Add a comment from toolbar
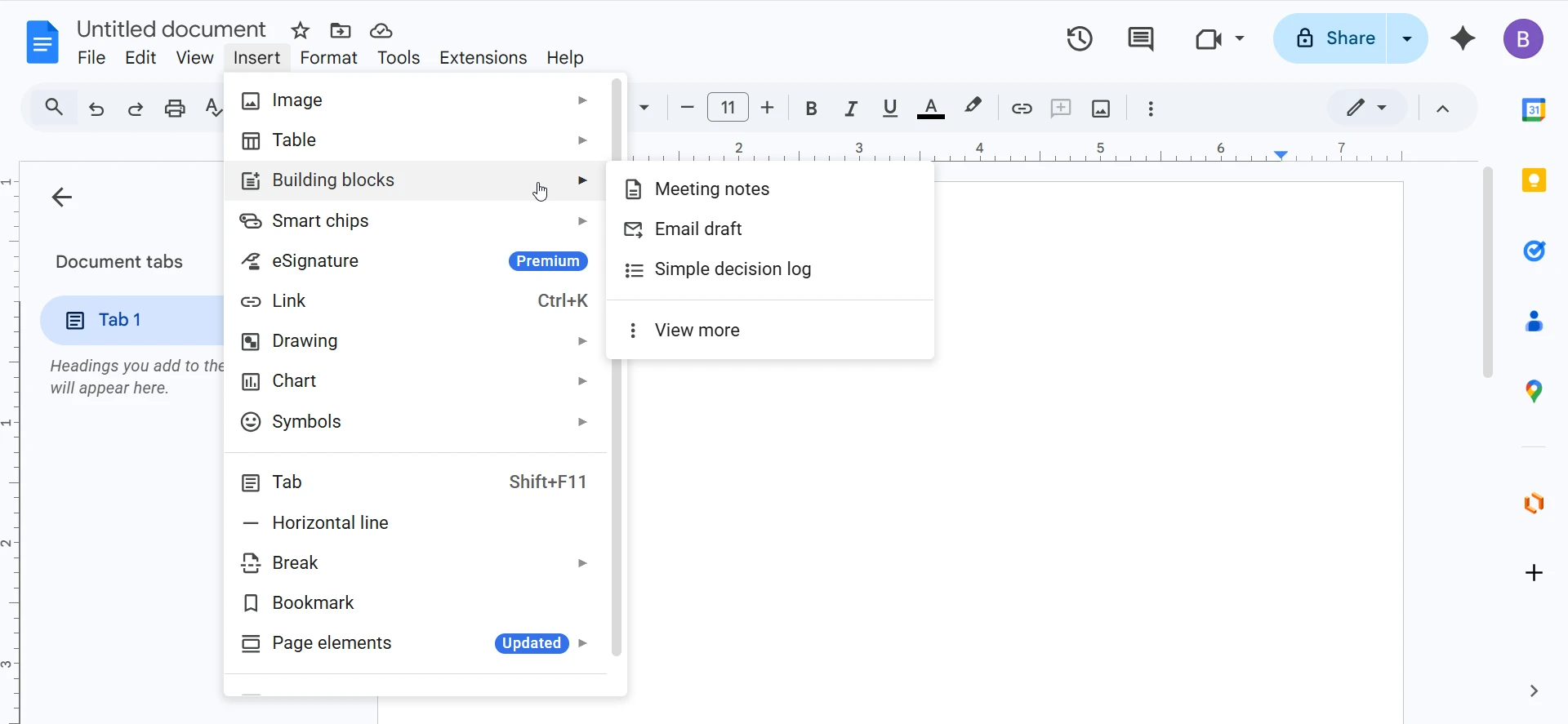Image resolution: width=1568 pixels, height=724 pixels. 1061,108
